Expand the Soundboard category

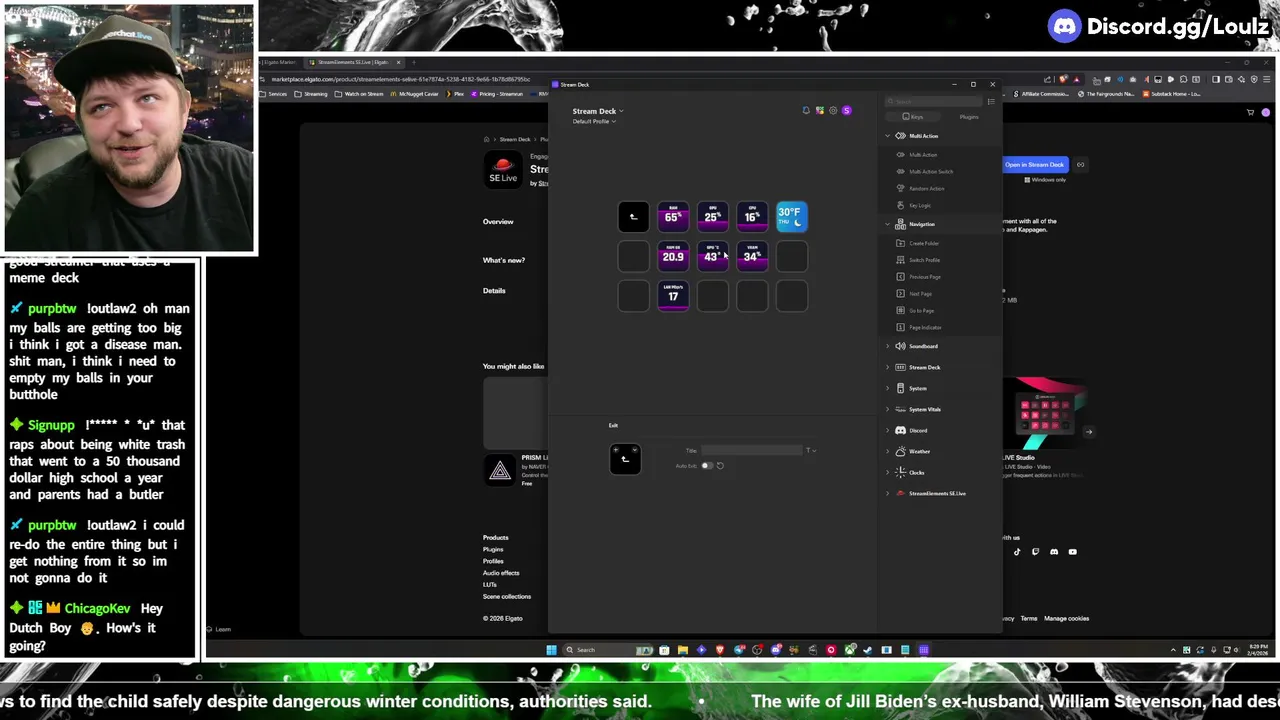[887, 346]
